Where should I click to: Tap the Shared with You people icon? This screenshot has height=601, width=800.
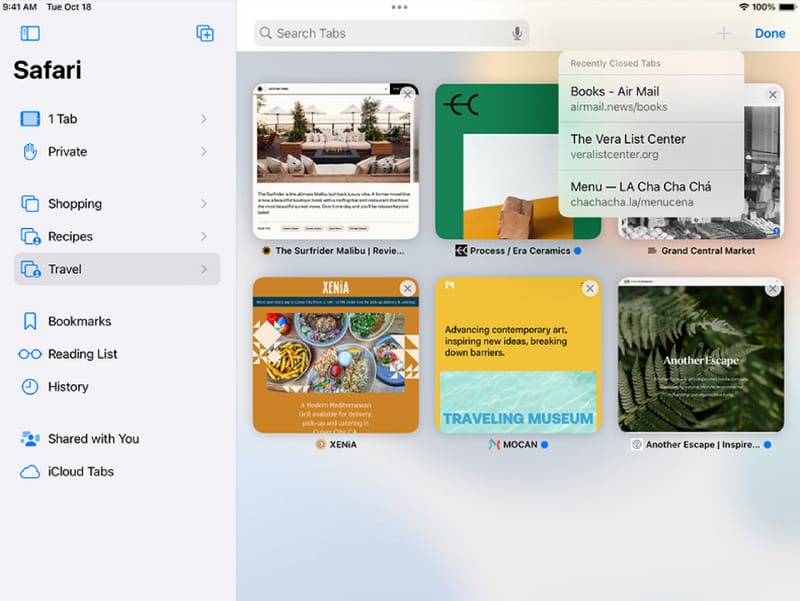tap(30, 439)
